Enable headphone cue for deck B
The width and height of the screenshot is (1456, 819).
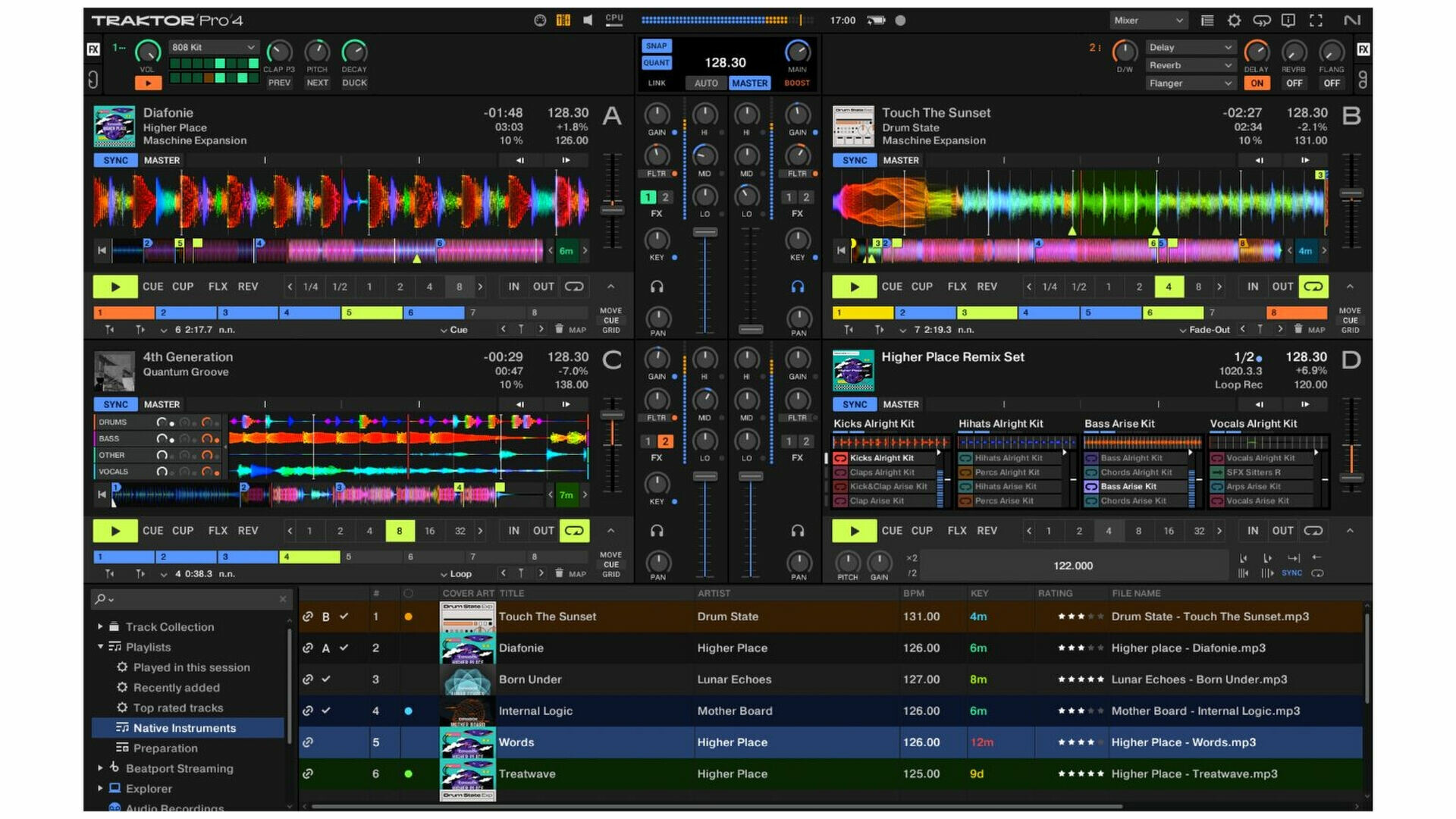coord(797,287)
